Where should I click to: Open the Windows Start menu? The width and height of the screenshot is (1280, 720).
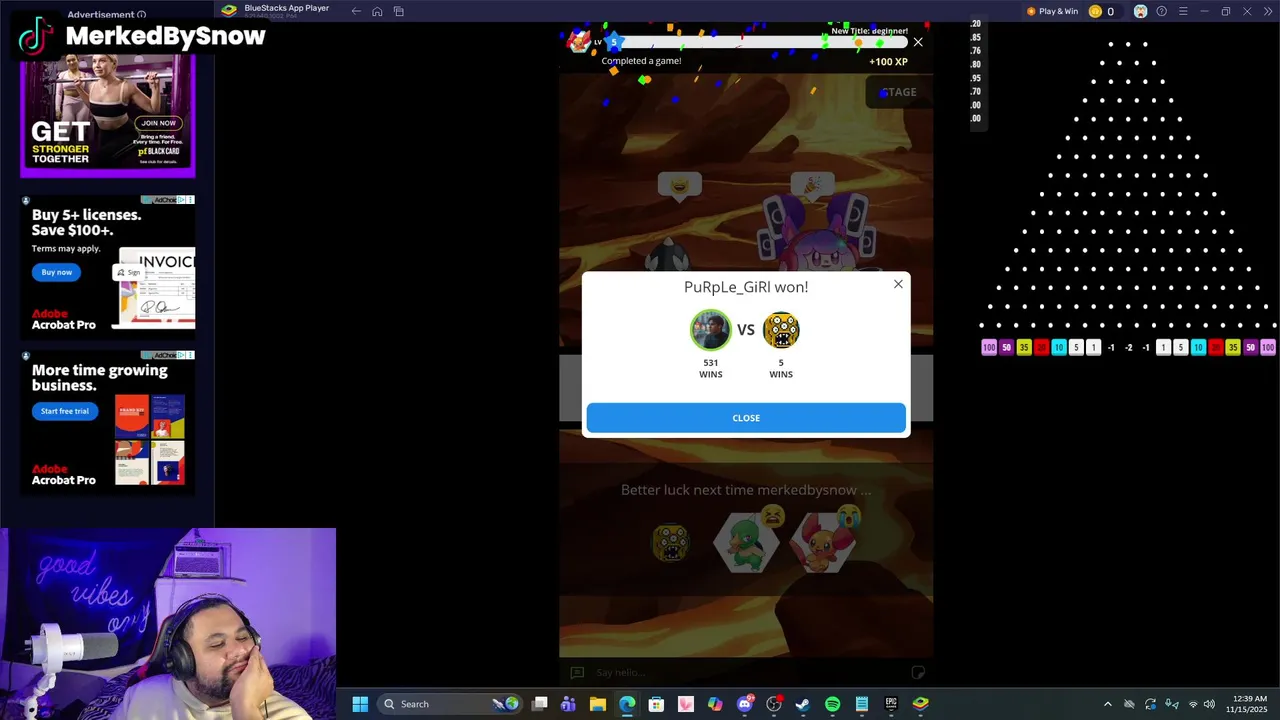(x=360, y=704)
